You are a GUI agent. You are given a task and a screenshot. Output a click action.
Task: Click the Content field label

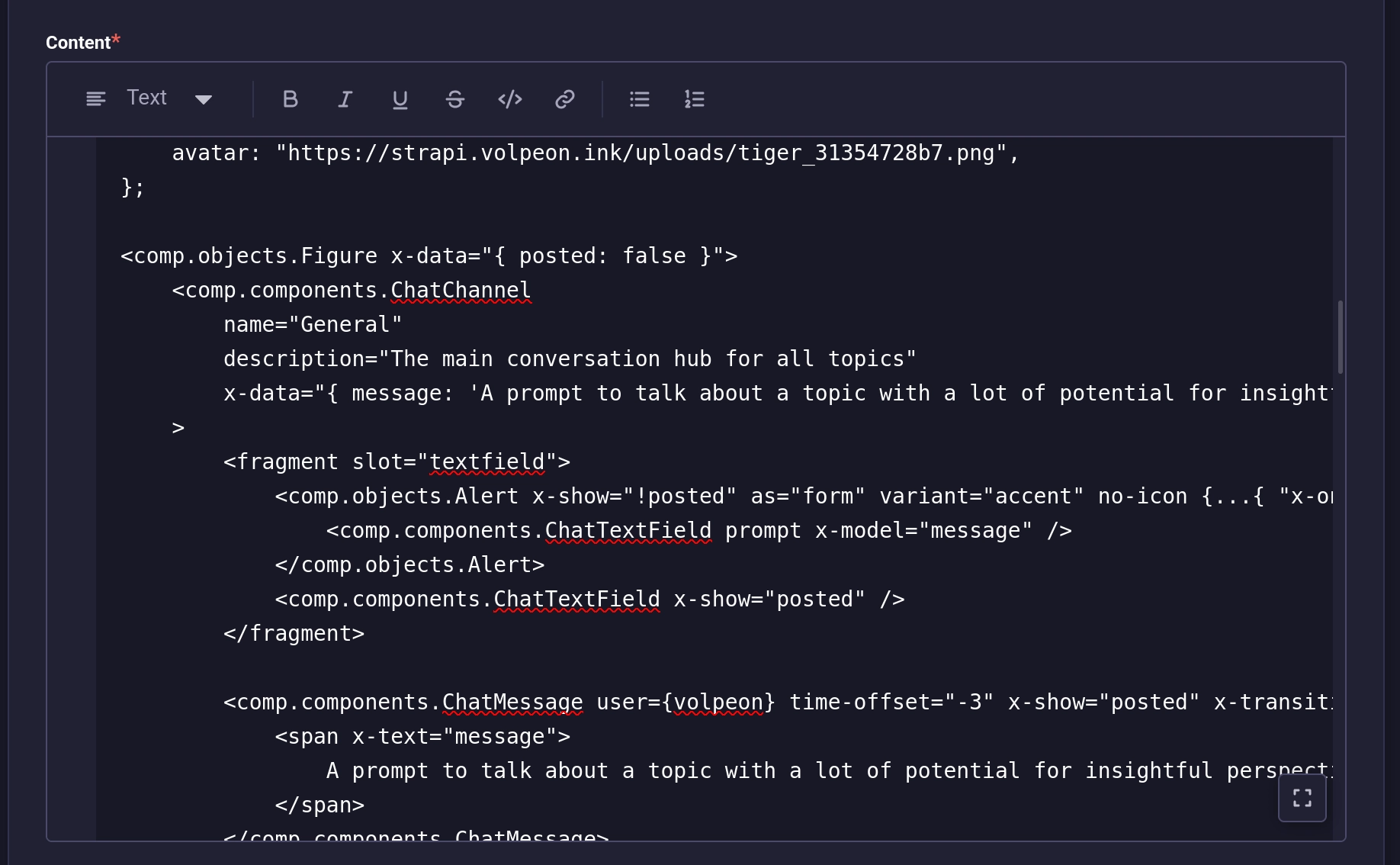click(78, 43)
